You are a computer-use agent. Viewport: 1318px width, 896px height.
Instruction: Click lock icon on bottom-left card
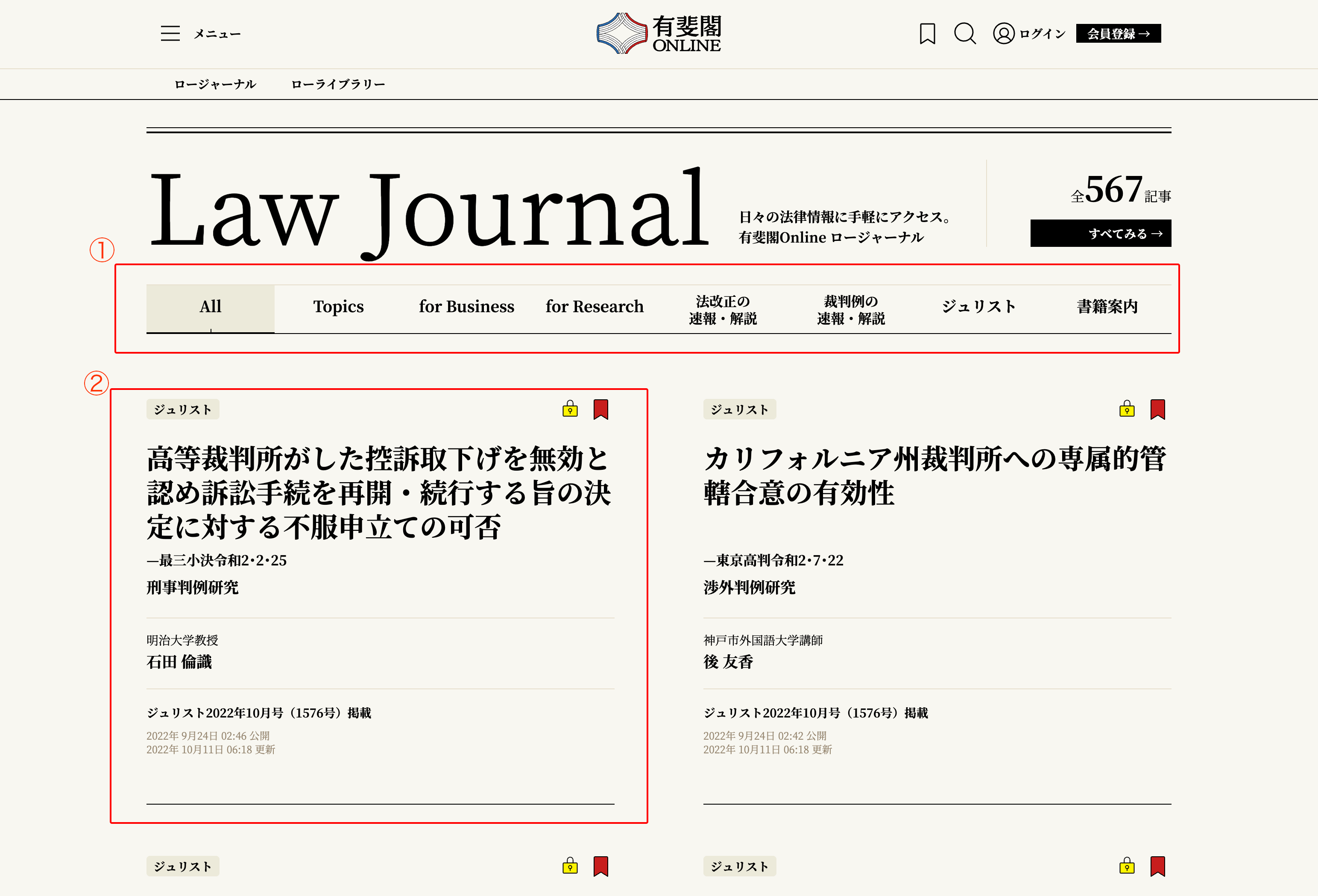coord(570,866)
